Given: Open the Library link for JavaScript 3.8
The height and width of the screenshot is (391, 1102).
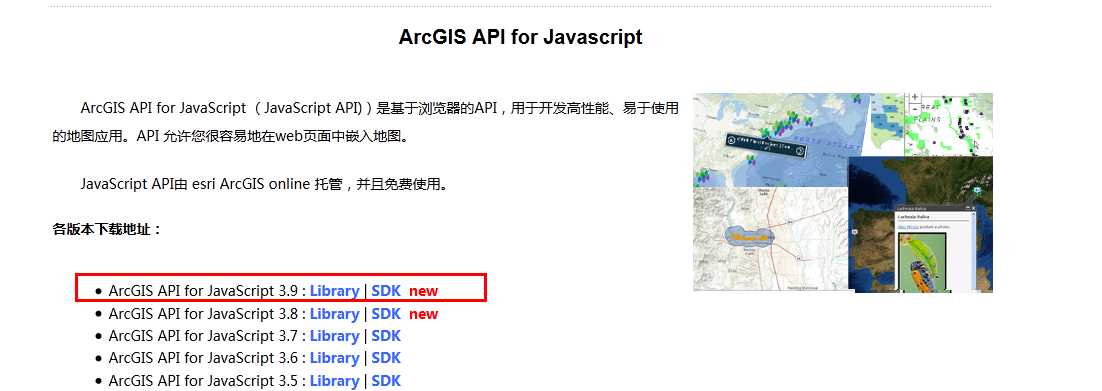Looking at the screenshot, I should click(x=335, y=314).
